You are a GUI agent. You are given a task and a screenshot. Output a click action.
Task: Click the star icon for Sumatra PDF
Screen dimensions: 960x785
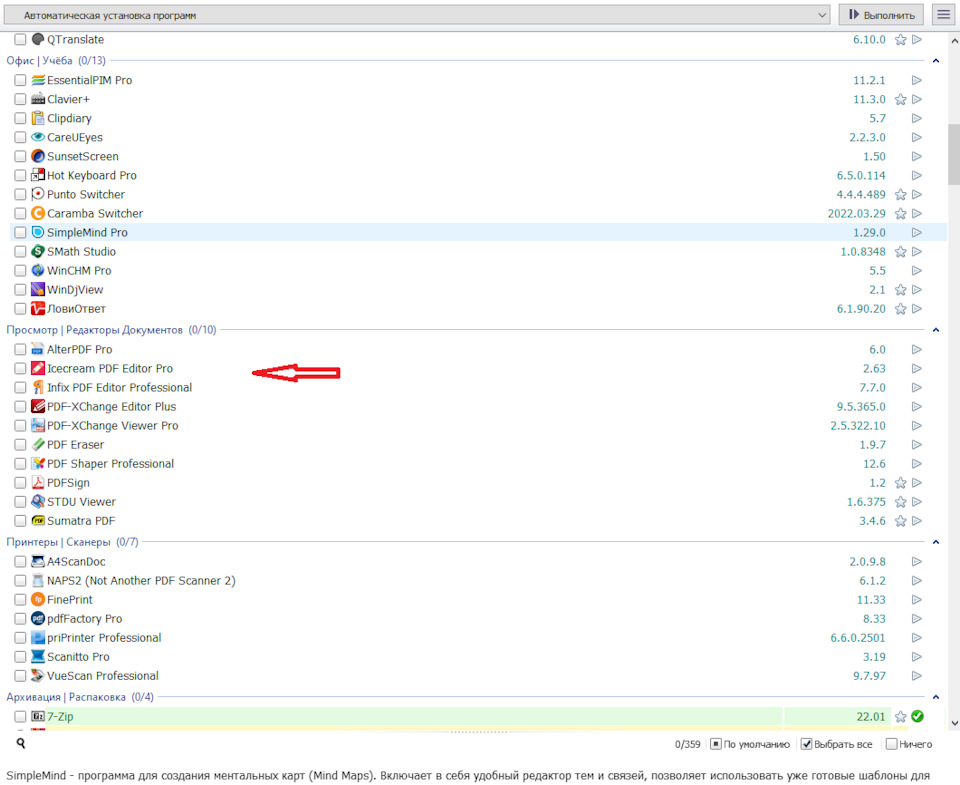[900, 521]
